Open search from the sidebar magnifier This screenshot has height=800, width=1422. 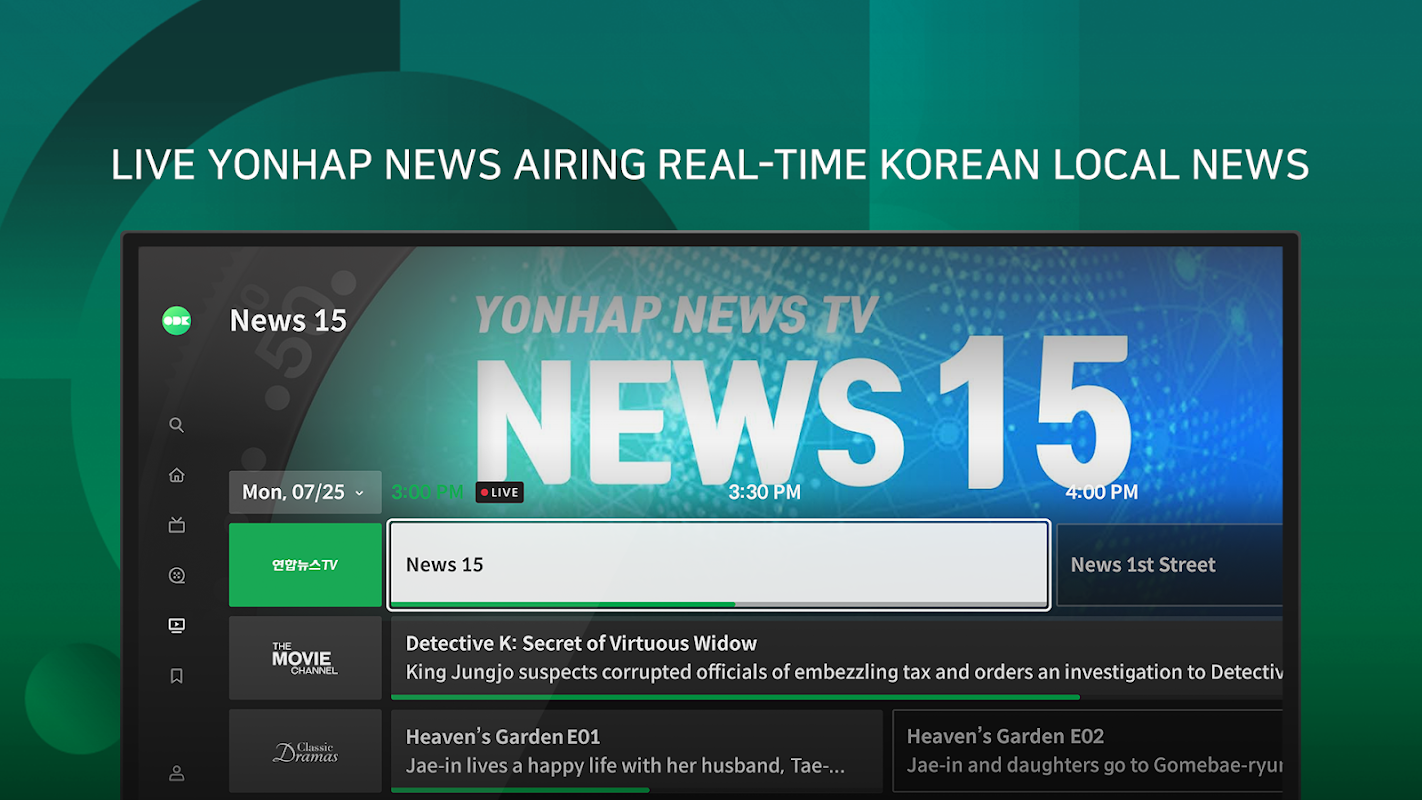pyautogui.click(x=177, y=425)
